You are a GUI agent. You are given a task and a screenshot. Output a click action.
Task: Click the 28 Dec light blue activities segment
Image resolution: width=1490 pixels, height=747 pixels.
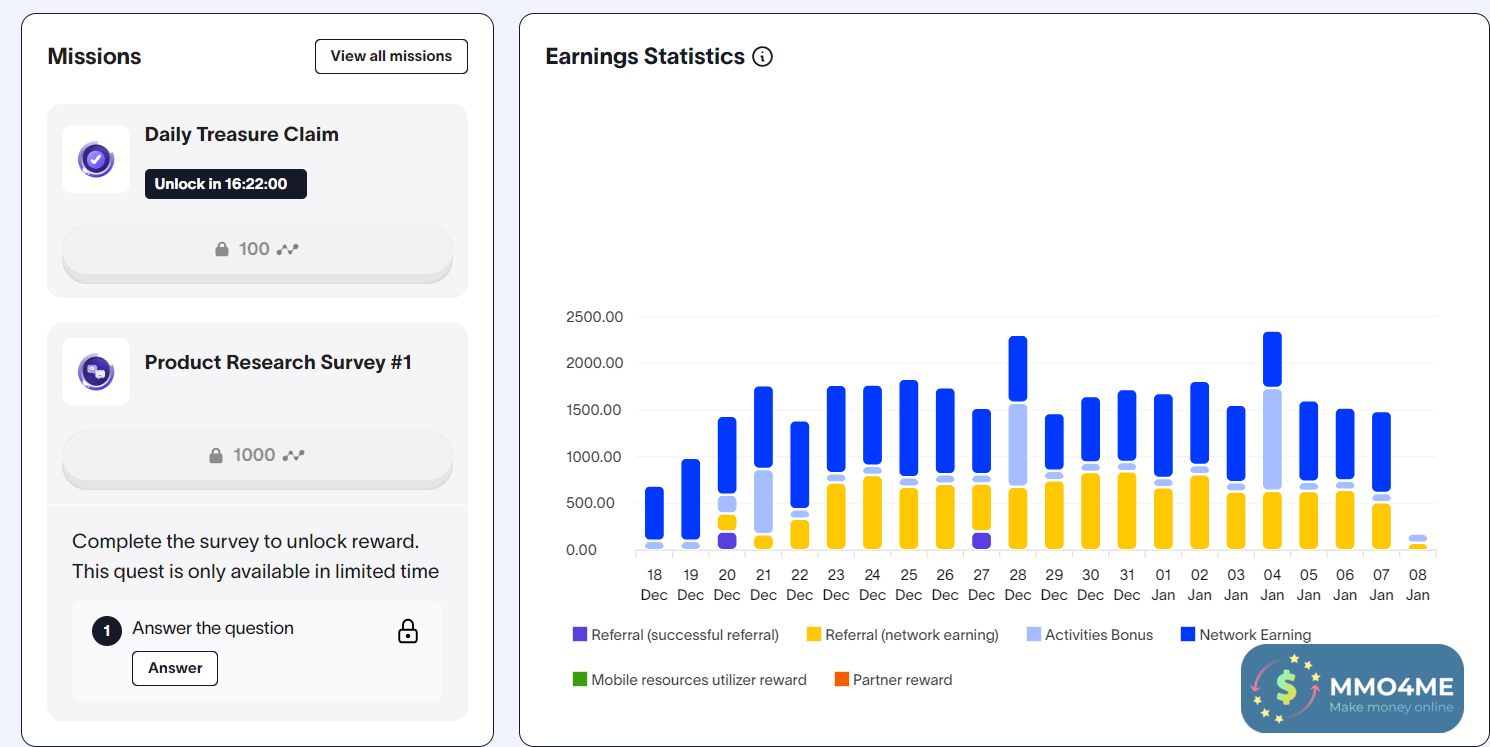click(x=1018, y=445)
